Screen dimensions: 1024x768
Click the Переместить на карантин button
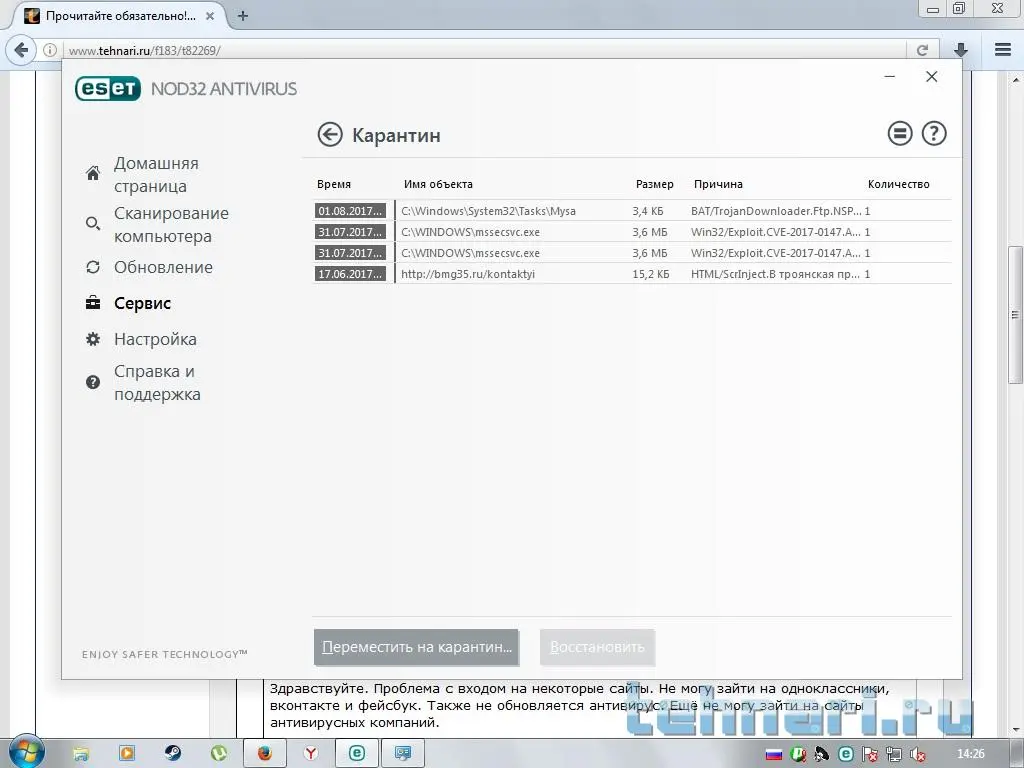click(x=416, y=647)
